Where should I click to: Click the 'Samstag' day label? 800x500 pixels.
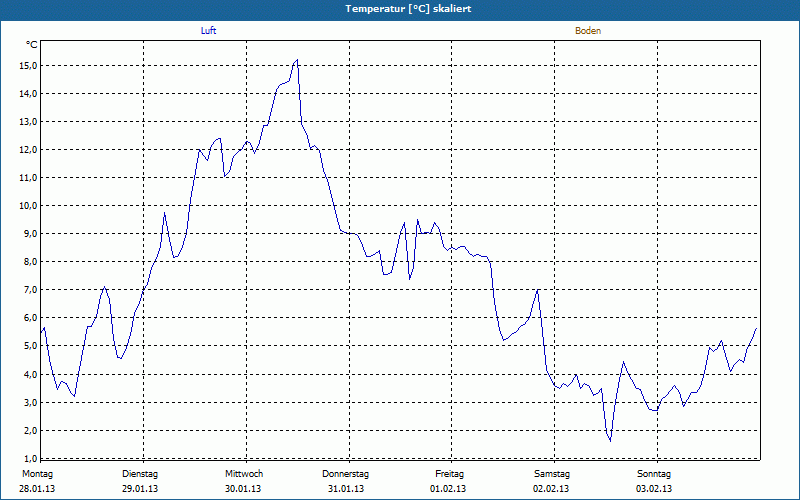coord(552,474)
